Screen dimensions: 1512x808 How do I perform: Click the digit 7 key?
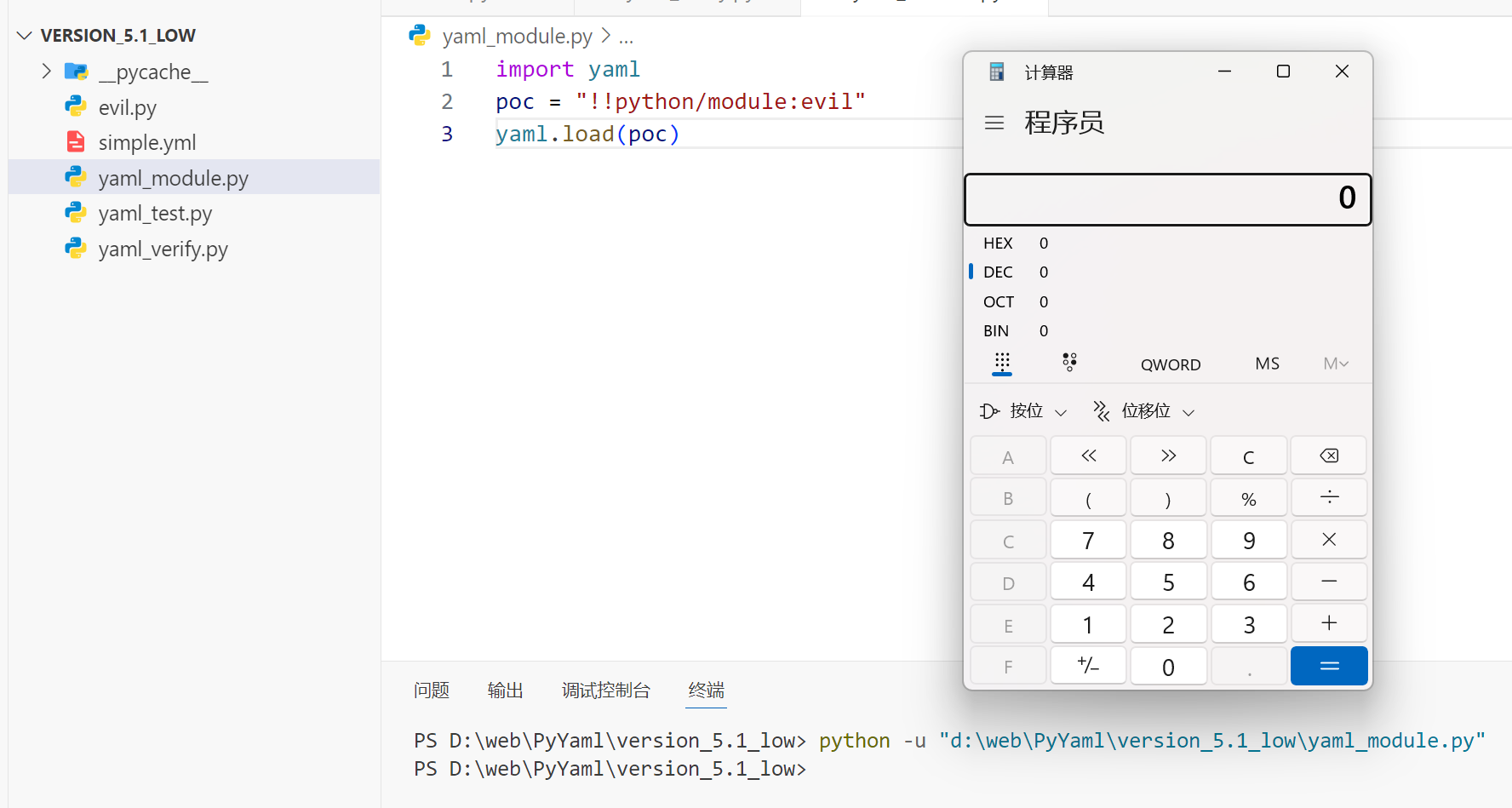pos(1089,540)
